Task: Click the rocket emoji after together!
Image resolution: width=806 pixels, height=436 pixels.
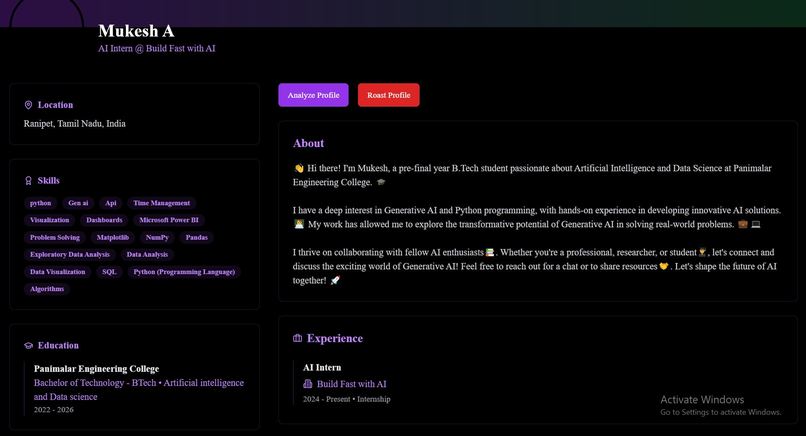Action: 335,281
